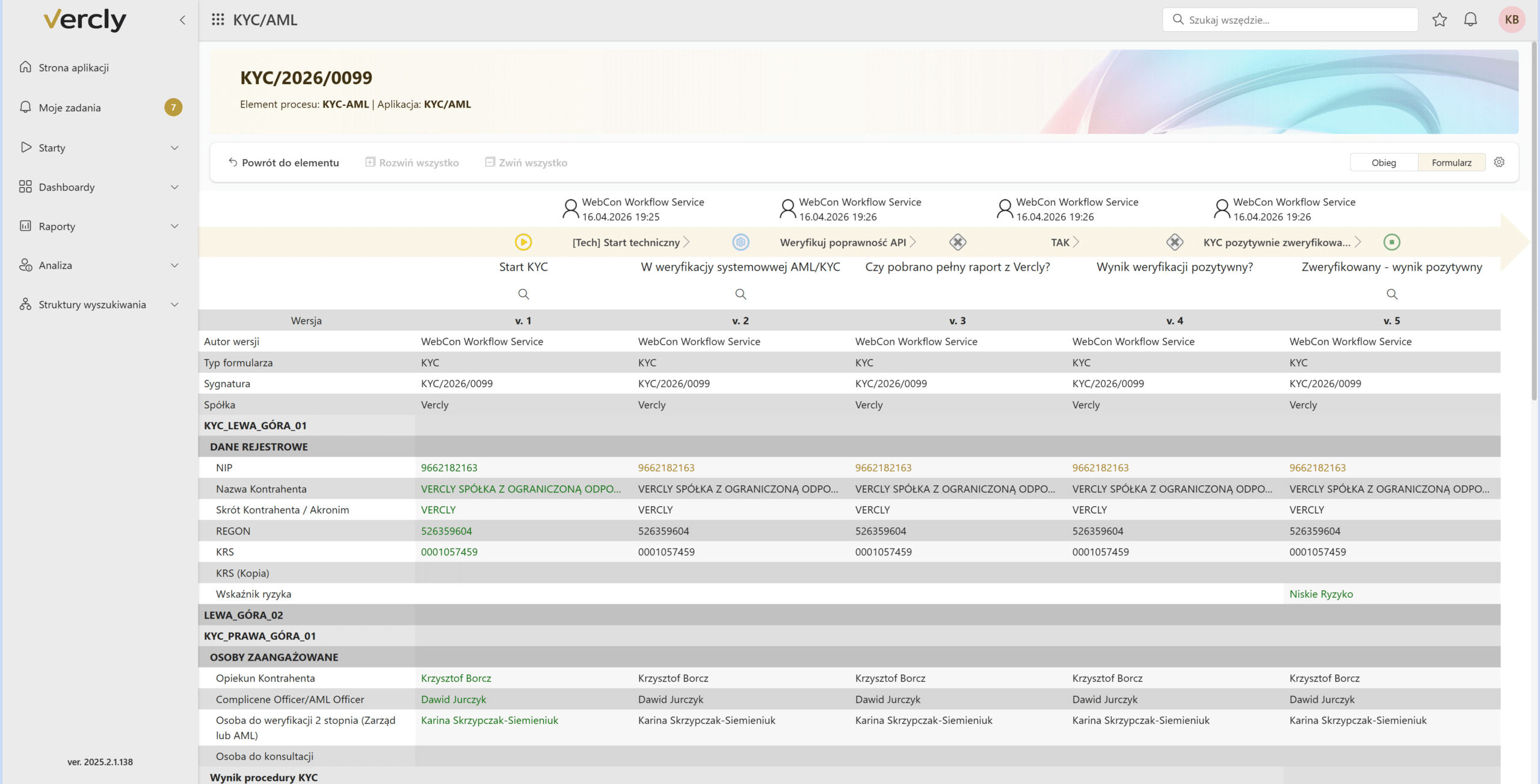Click the Moje zadania bell icon
The width and height of the screenshot is (1540, 784).
(25, 107)
